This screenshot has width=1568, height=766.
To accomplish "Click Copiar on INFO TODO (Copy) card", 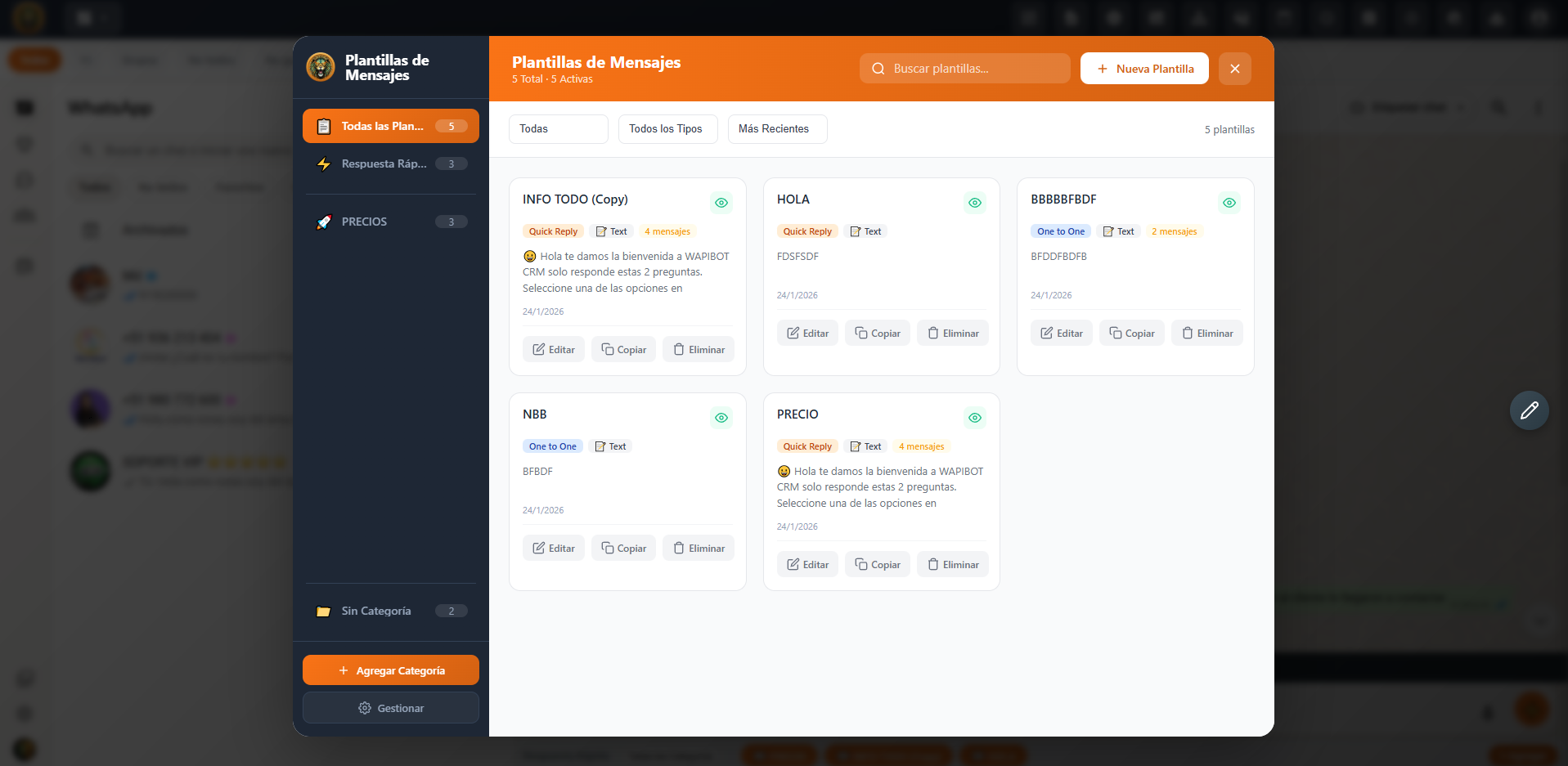I will 623,350.
